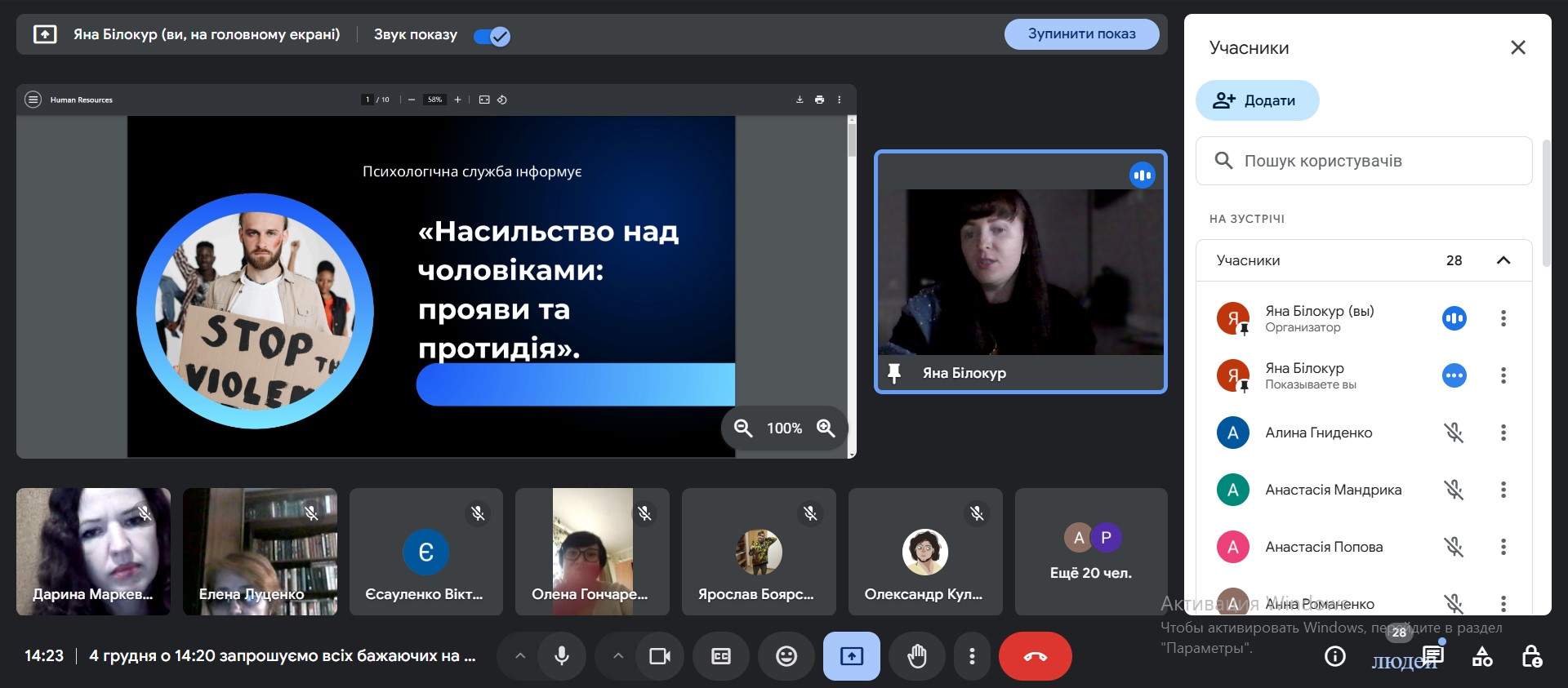
Task: Download the PDF document
Action: point(800,100)
